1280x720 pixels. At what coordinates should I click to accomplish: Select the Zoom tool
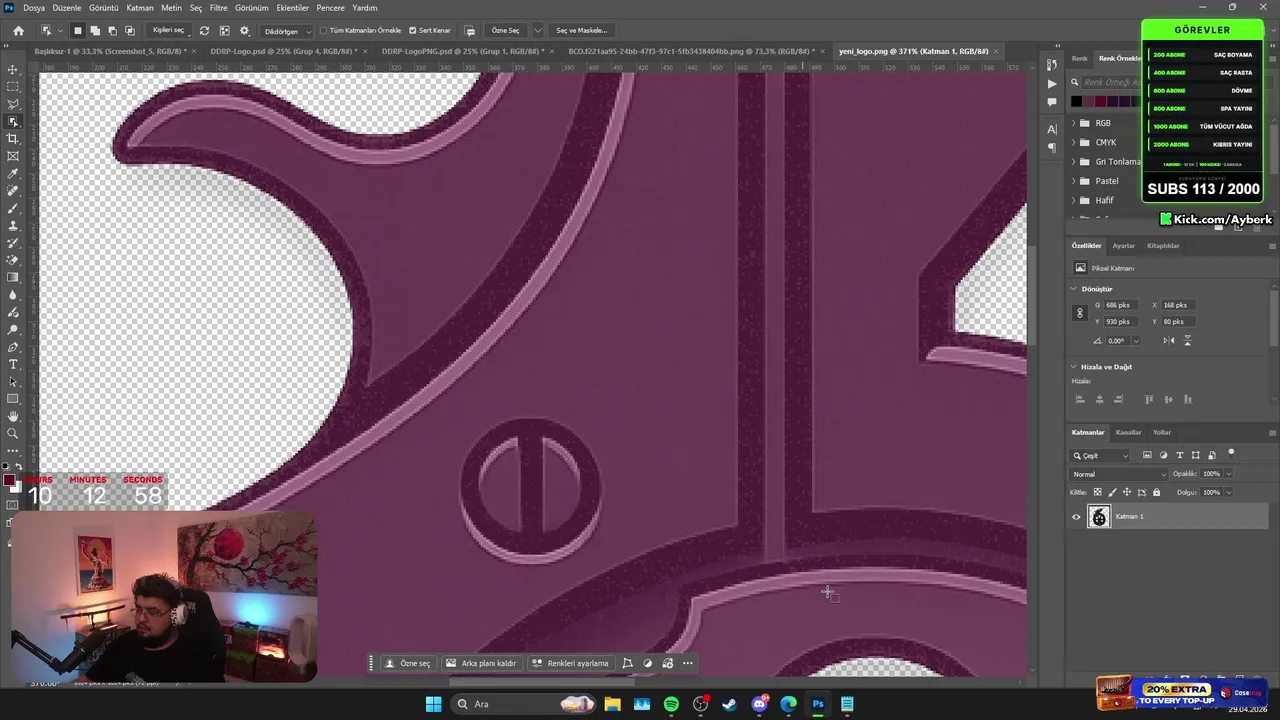pos(13,433)
